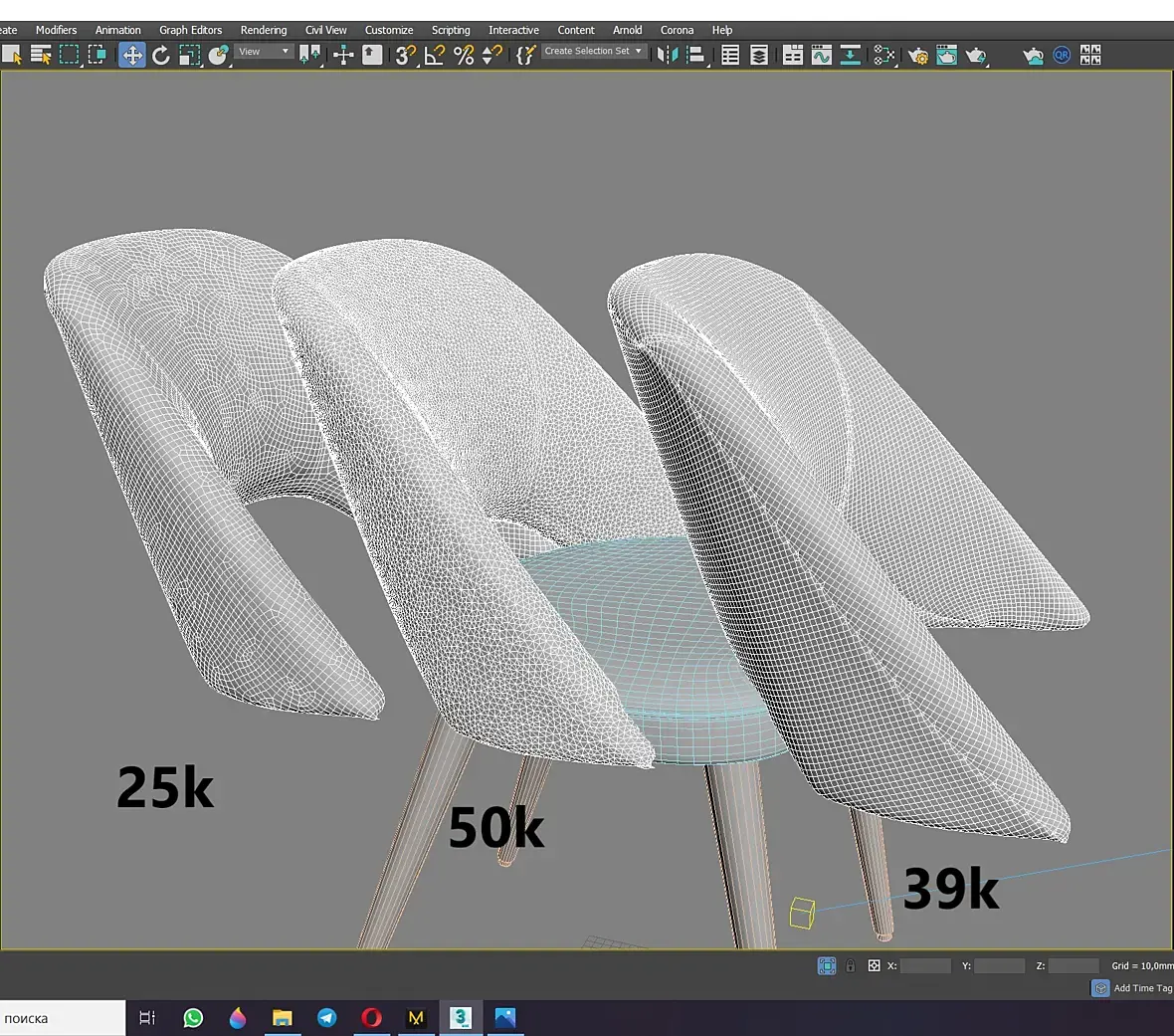Click the Time Tag cube icon
Image resolution: width=1174 pixels, height=1036 pixels.
pos(1099,988)
